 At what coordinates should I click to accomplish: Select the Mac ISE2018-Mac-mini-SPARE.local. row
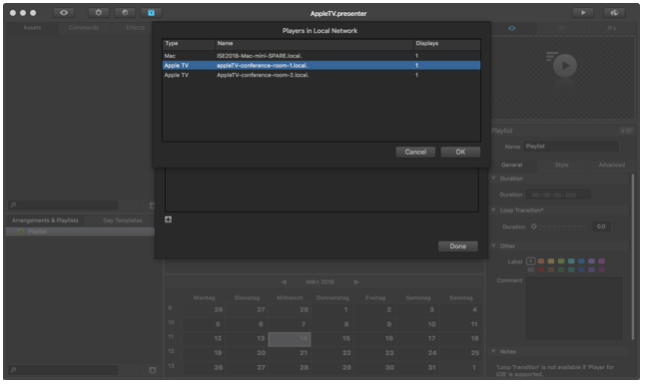coord(321,56)
